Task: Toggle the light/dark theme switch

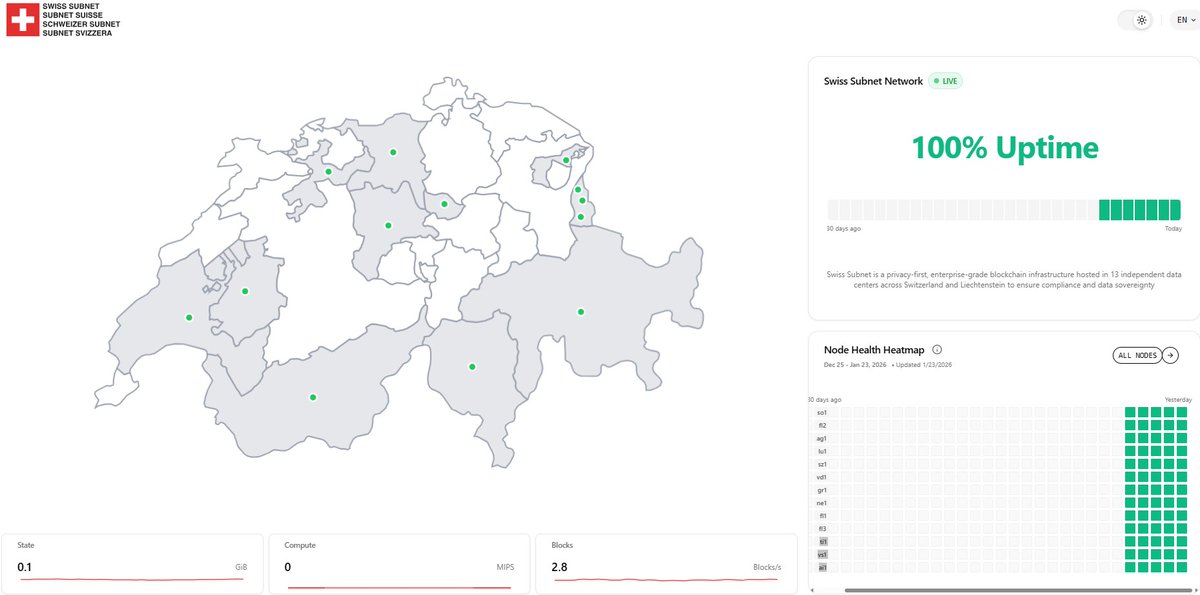Action: tap(1134, 20)
